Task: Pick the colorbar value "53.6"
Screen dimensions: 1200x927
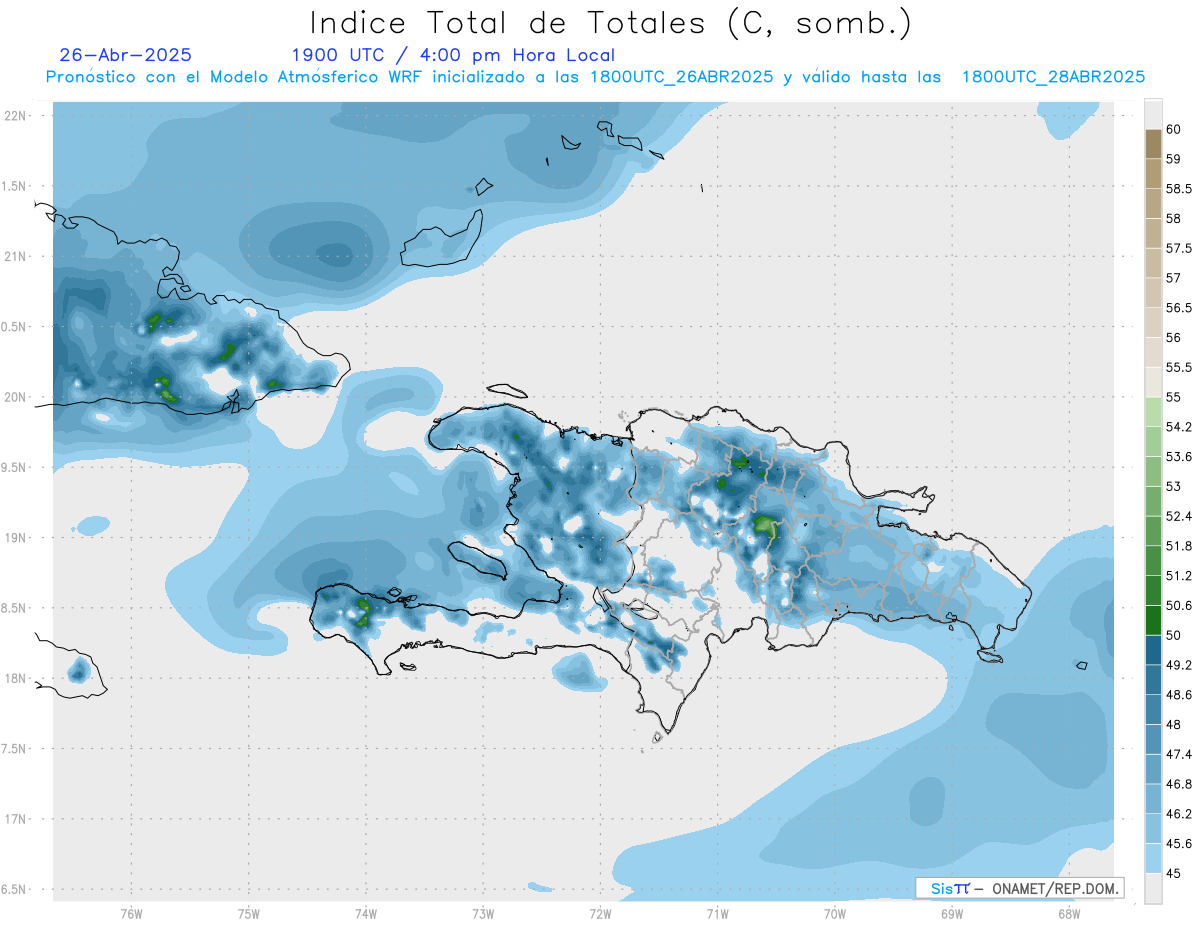Action: click(1178, 457)
